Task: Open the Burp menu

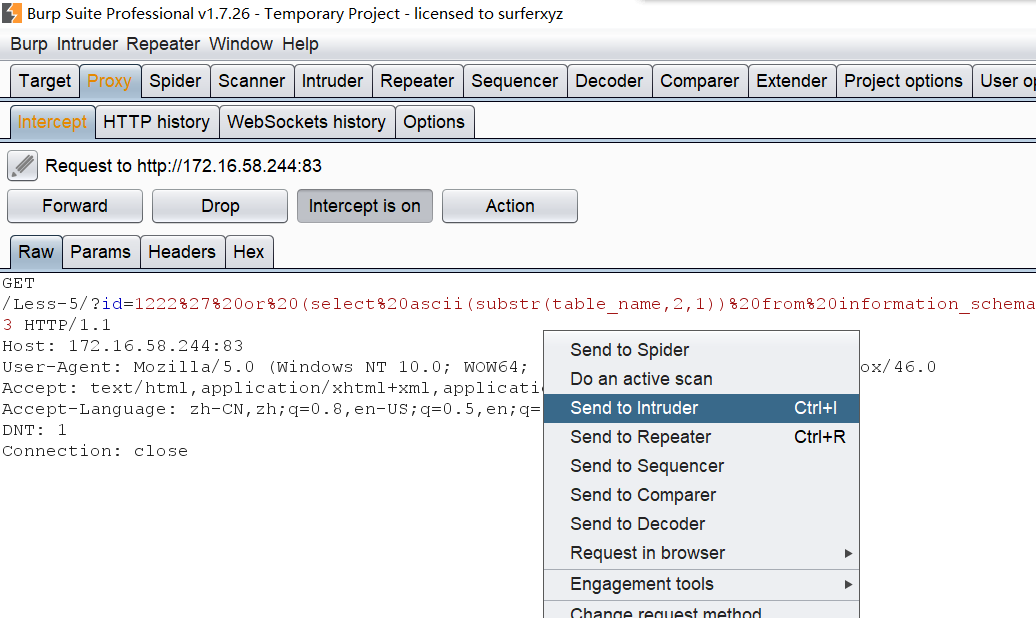Action: (x=29, y=44)
